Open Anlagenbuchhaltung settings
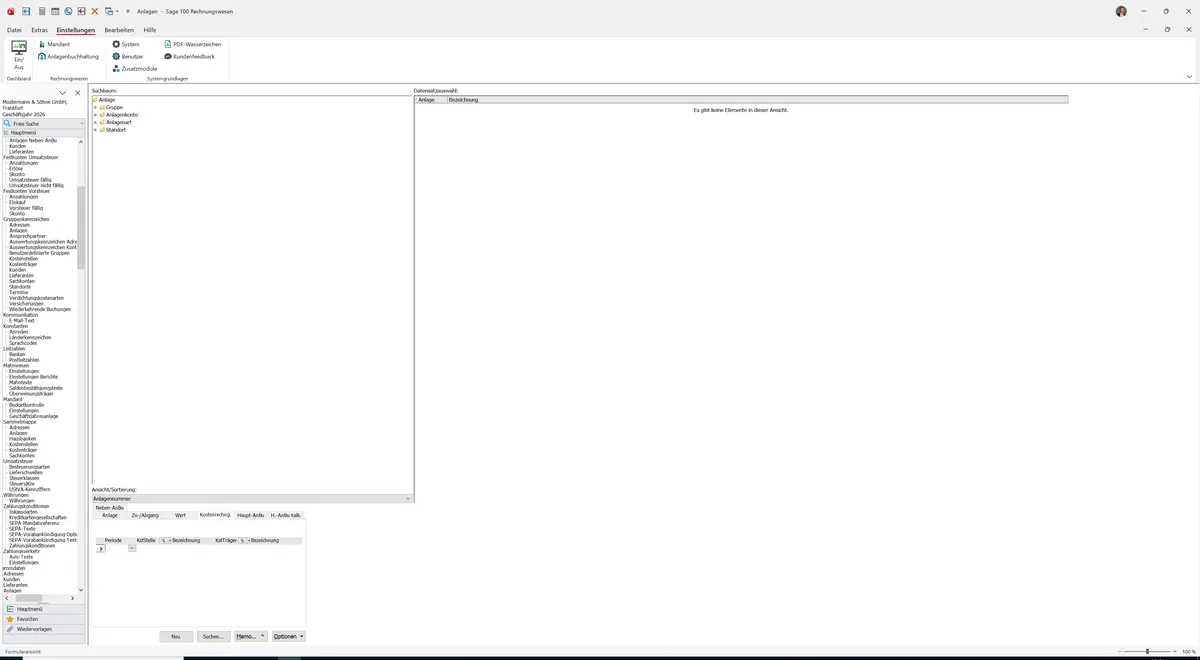The image size is (1200, 660). click(x=69, y=56)
